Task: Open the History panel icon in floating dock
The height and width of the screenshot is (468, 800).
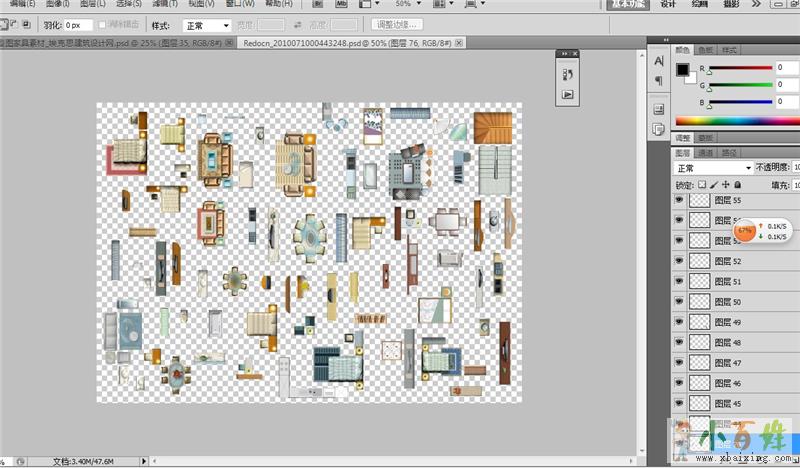Action: coord(568,74)
